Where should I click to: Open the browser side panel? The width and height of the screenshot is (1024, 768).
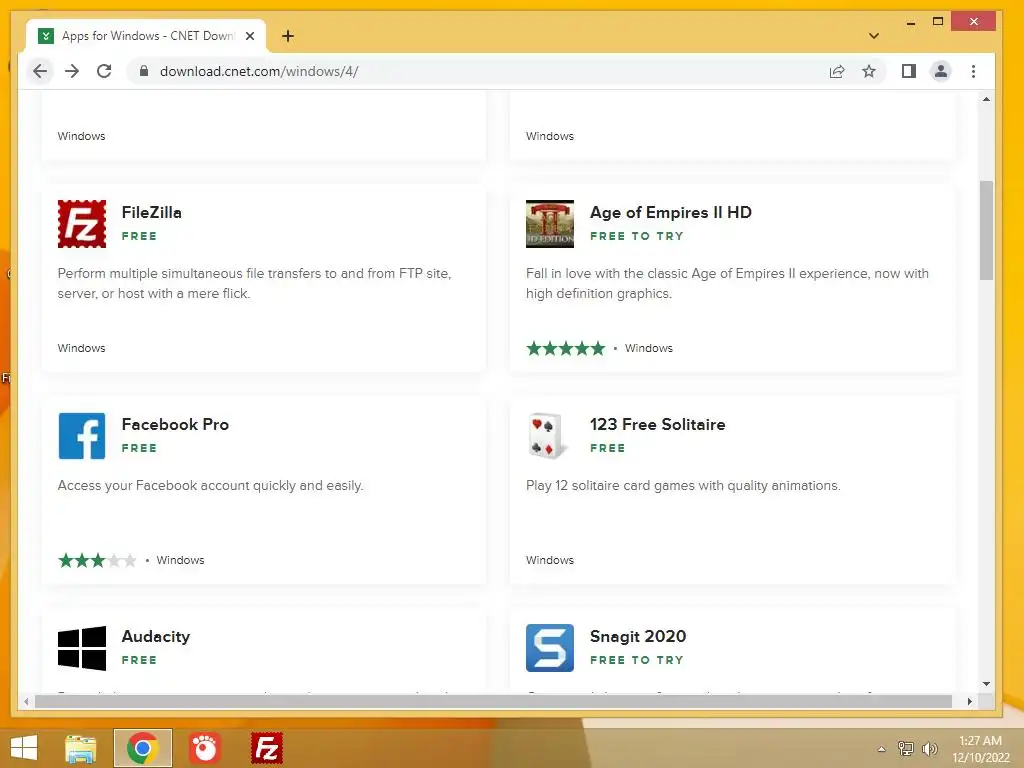pos(908,71)
